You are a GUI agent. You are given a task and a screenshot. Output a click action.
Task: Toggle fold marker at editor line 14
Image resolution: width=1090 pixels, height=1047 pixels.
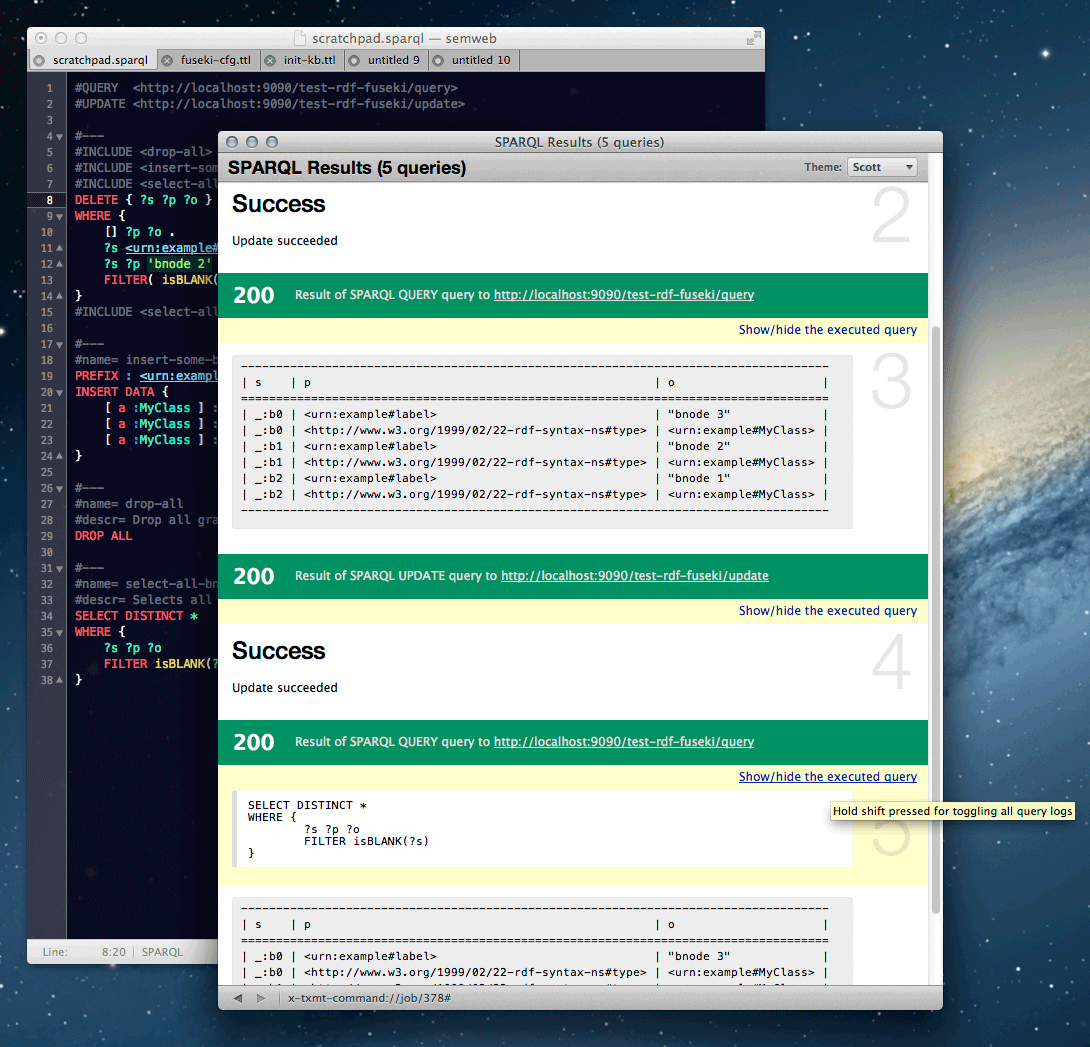59,296
